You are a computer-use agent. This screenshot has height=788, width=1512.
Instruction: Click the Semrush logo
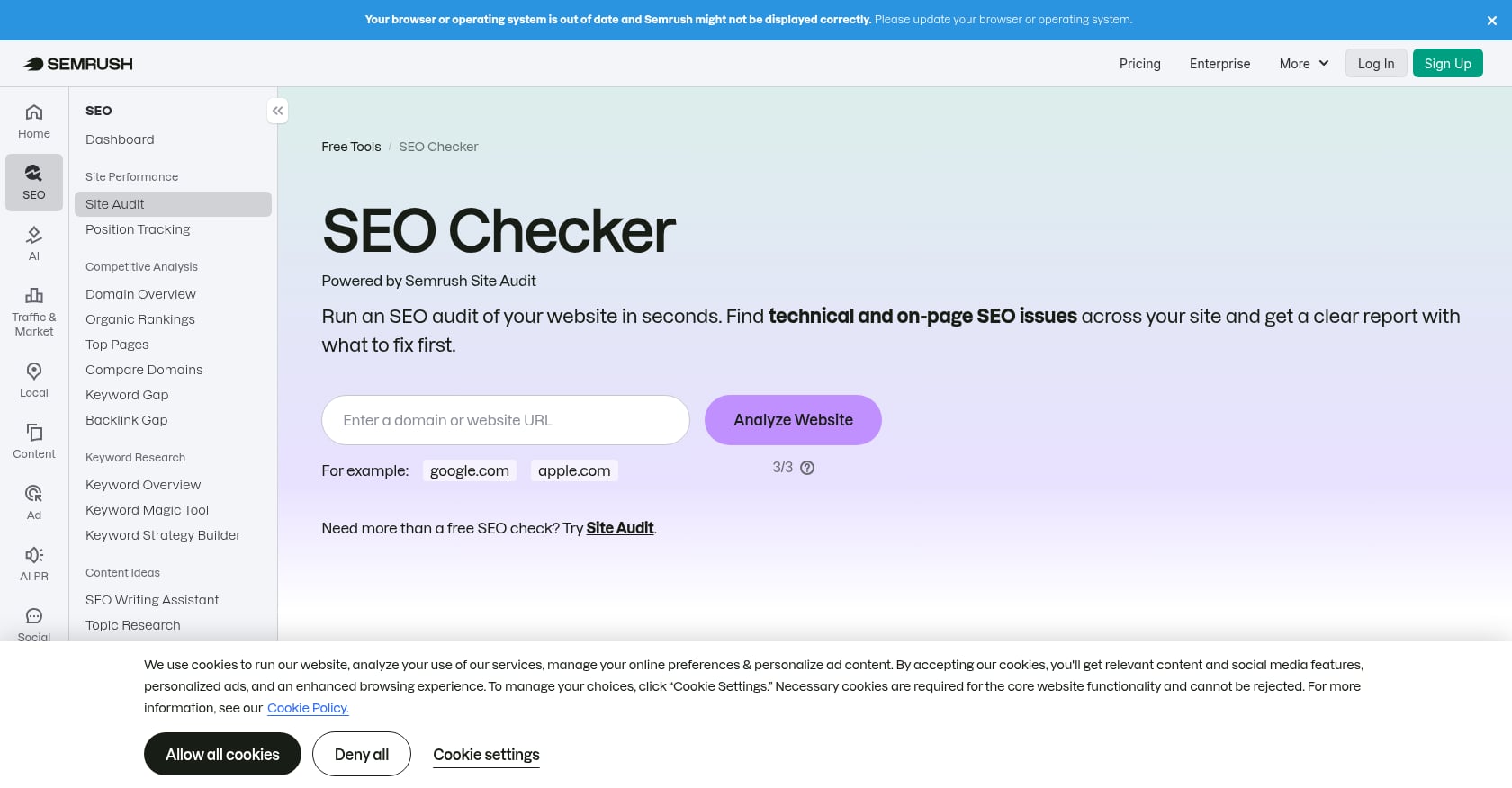coord(77,64)
